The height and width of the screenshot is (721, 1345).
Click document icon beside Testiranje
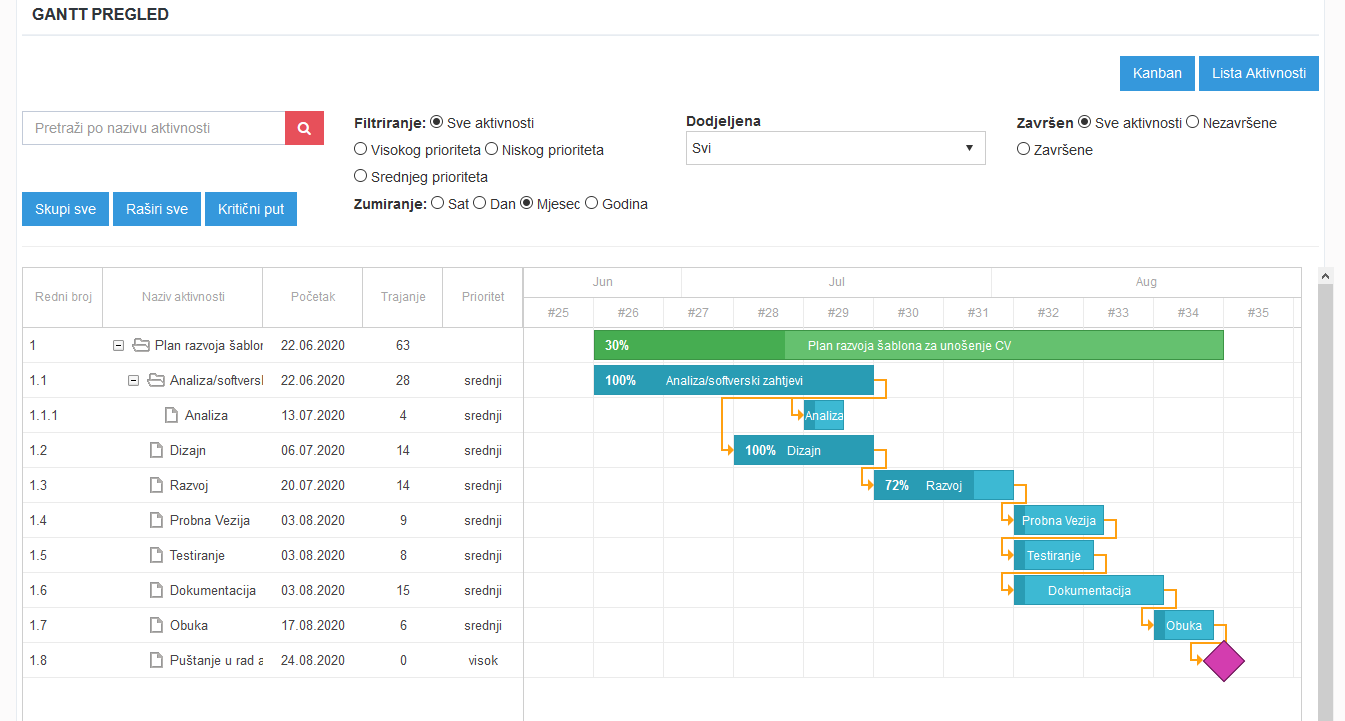coord(156,555)
